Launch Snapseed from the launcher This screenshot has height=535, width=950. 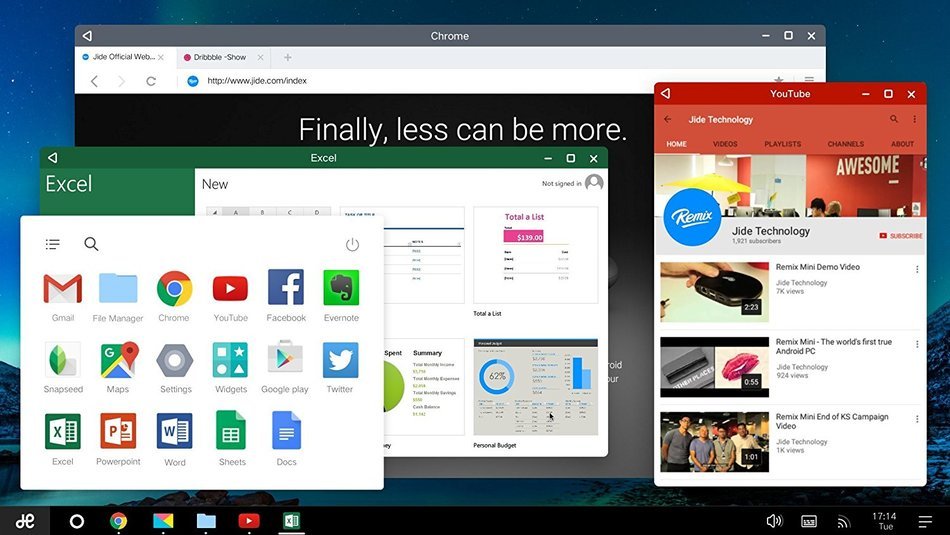click(x=62, y=360)
